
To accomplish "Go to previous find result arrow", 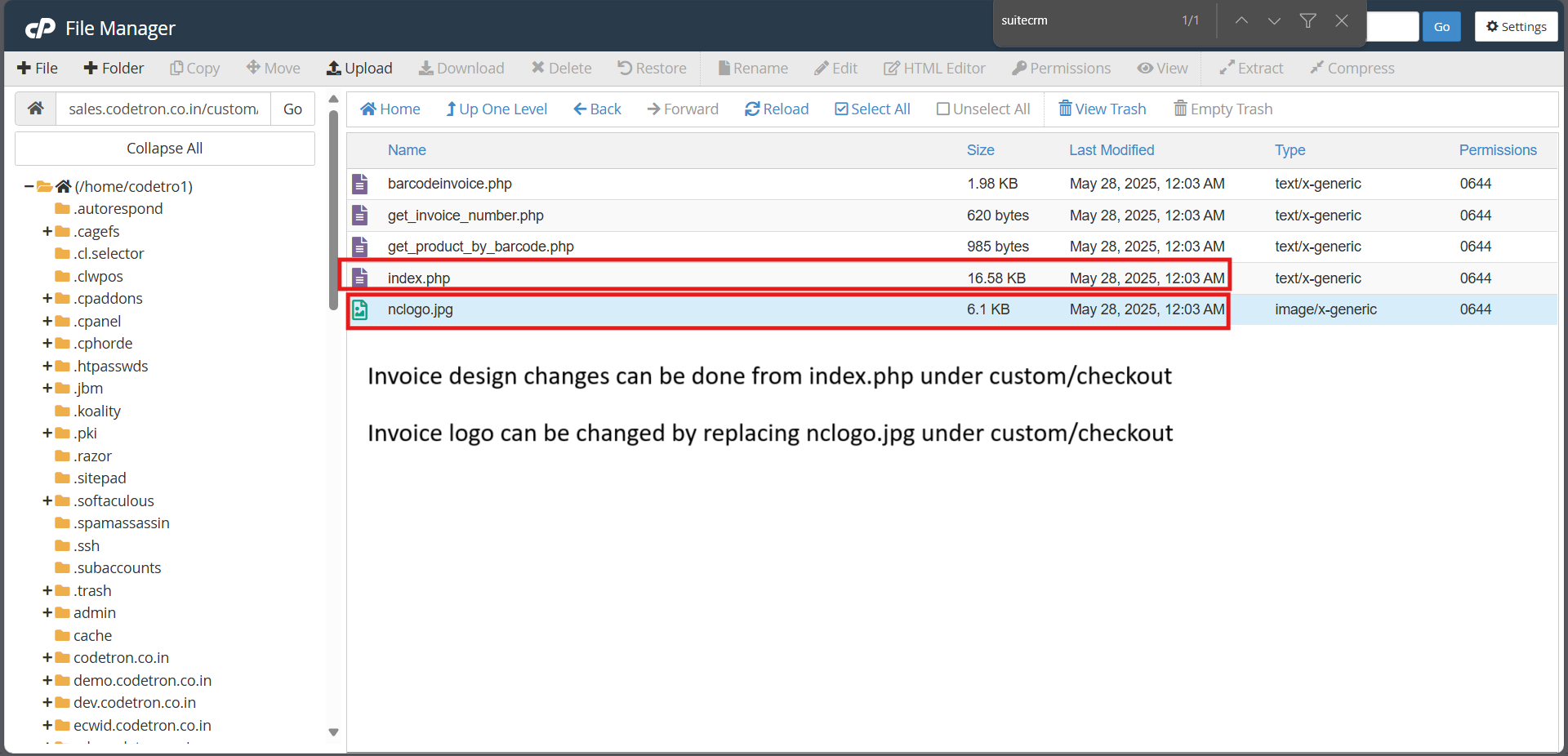I will coord(1241,20).
